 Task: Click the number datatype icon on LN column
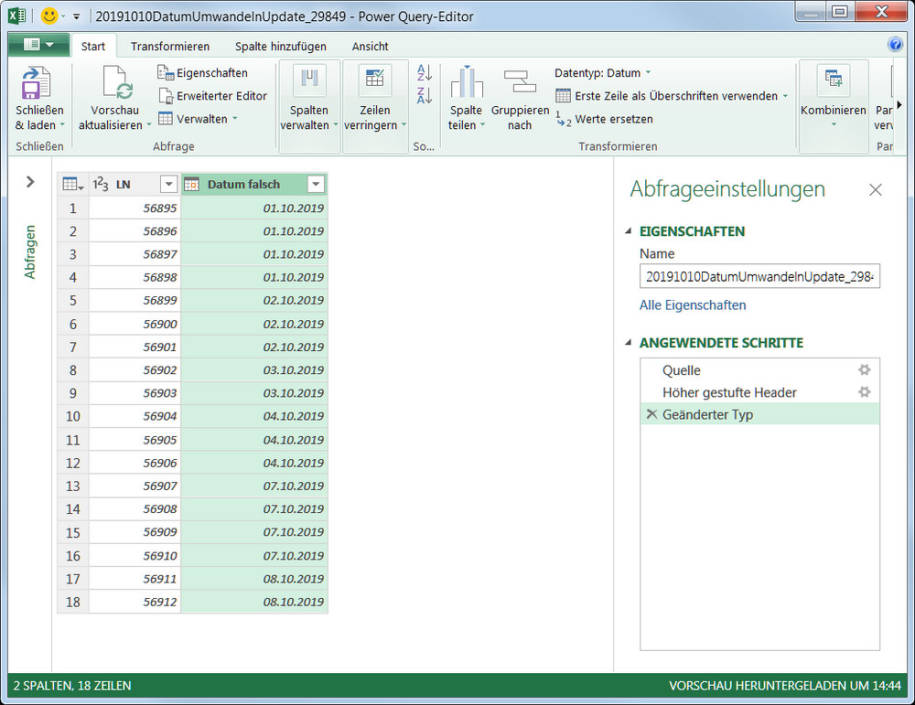point(100,184)
